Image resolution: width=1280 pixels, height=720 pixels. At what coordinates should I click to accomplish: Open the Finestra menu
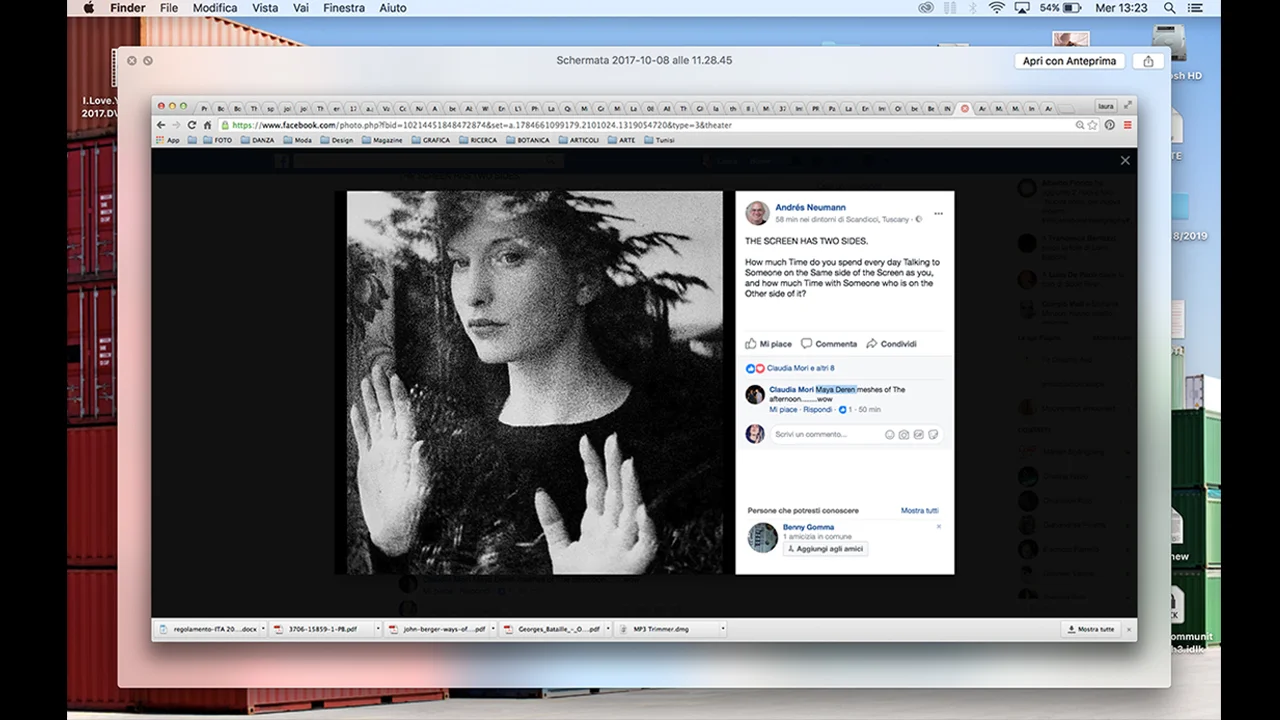tap(344, 8)
